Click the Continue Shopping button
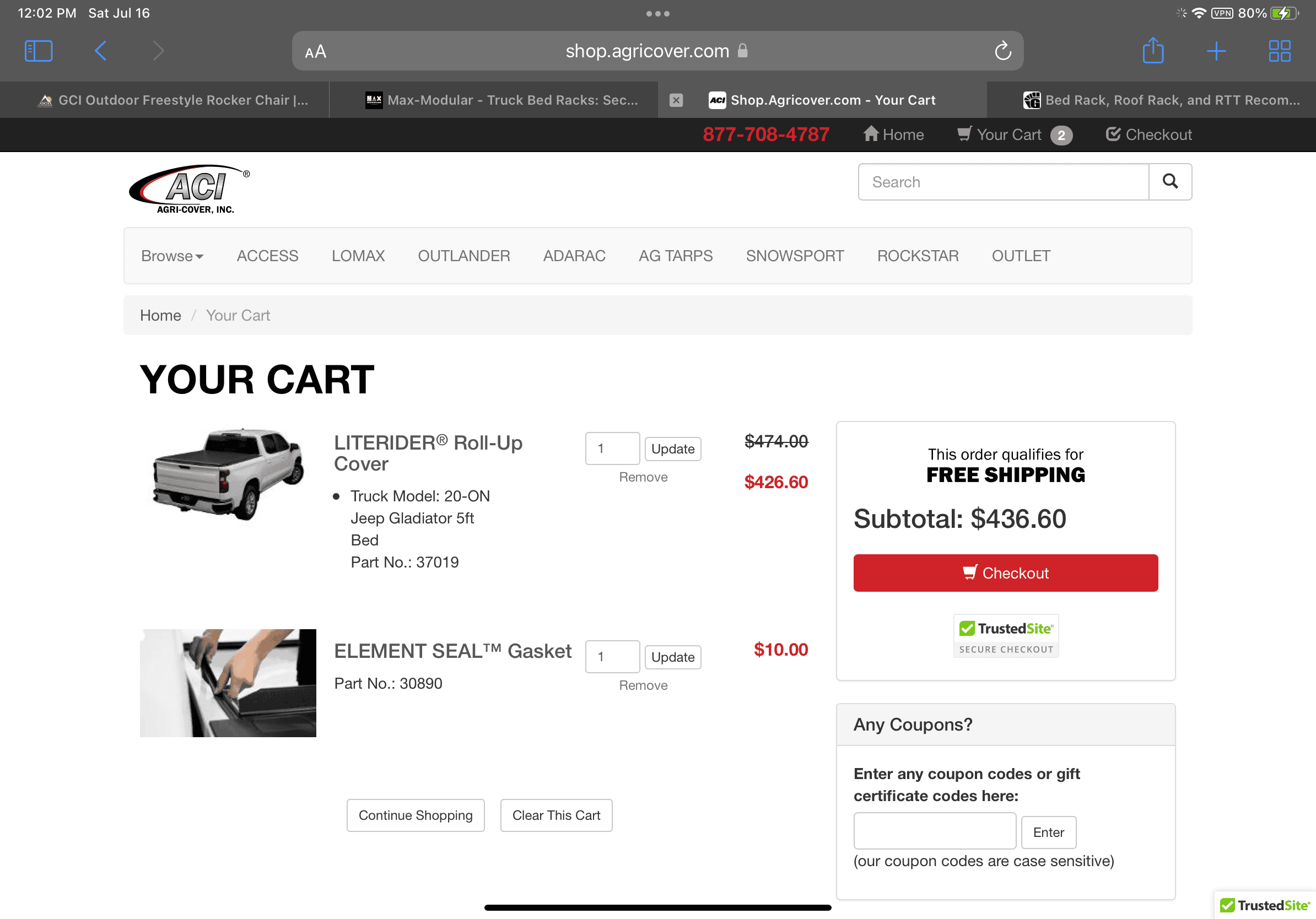Viewport: 1316px width, 919px height. pyautogui.click(x=416, y=815)
